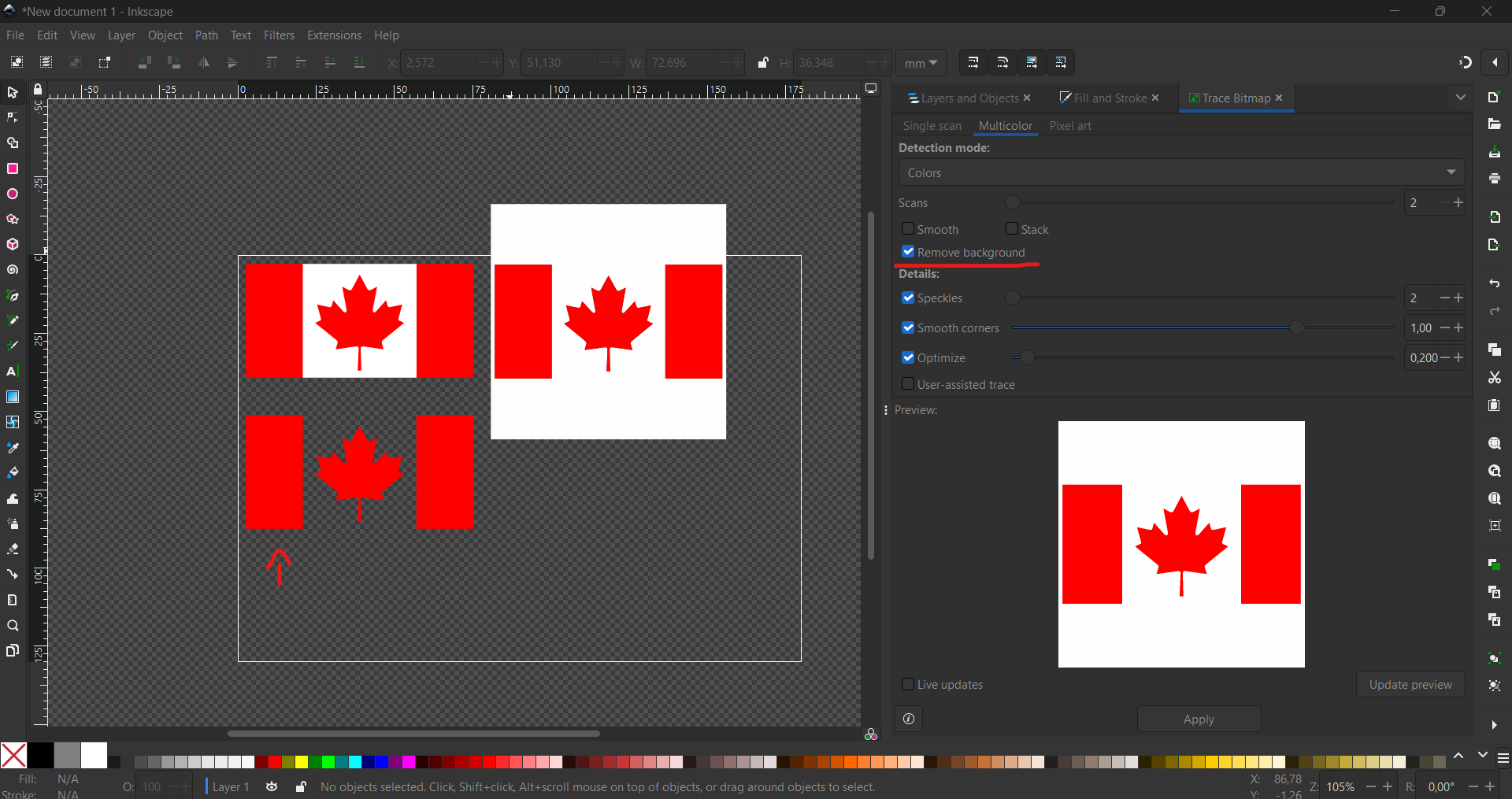1512x799 pixels.
Task: Select the Pencil freehand tool
Action: click(13, 320)
